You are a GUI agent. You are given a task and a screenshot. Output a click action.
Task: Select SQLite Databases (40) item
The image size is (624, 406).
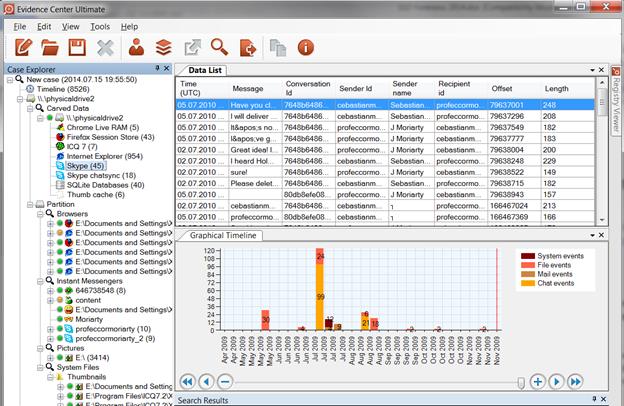point(105,185)
